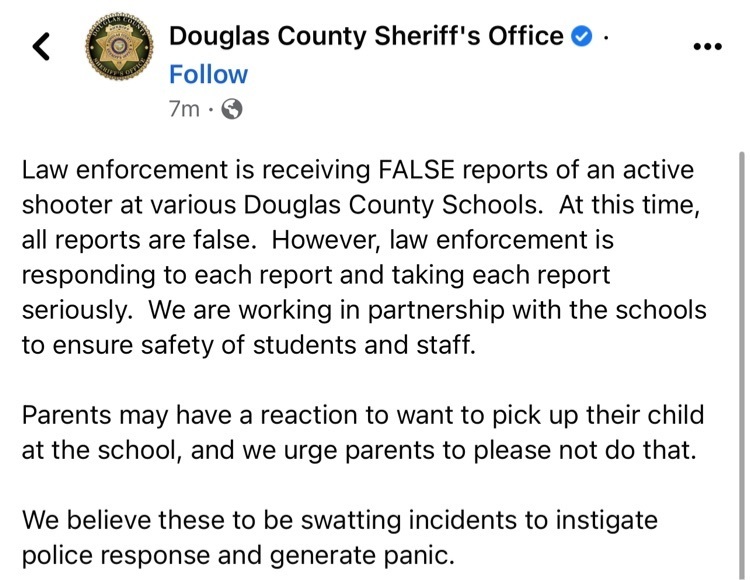The width and height of the screenshot is (750, 580).
Task: Click the word FALSE in the post
Action: click(416, 170)
